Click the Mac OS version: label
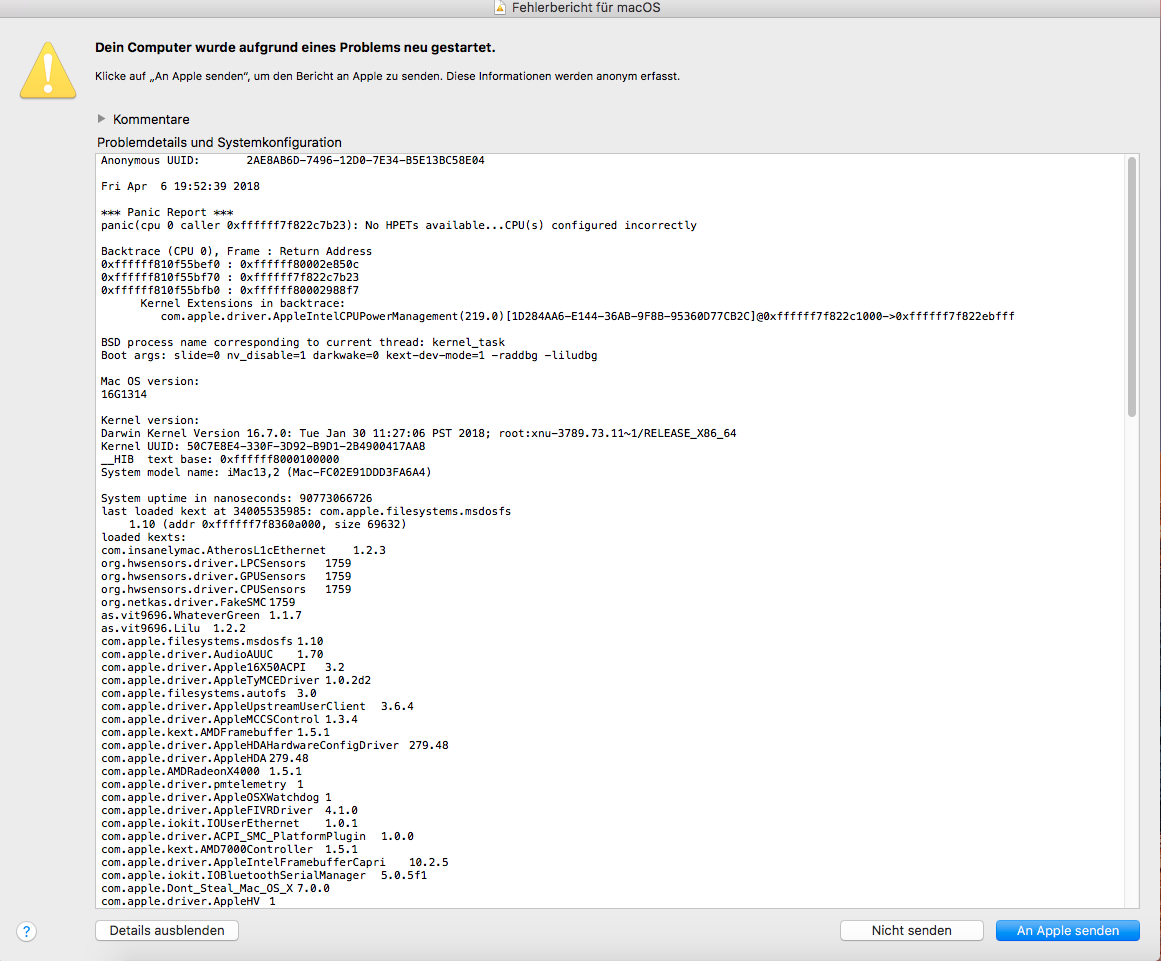The height and width of the screenshot is (961, 1161). point(150,381)
